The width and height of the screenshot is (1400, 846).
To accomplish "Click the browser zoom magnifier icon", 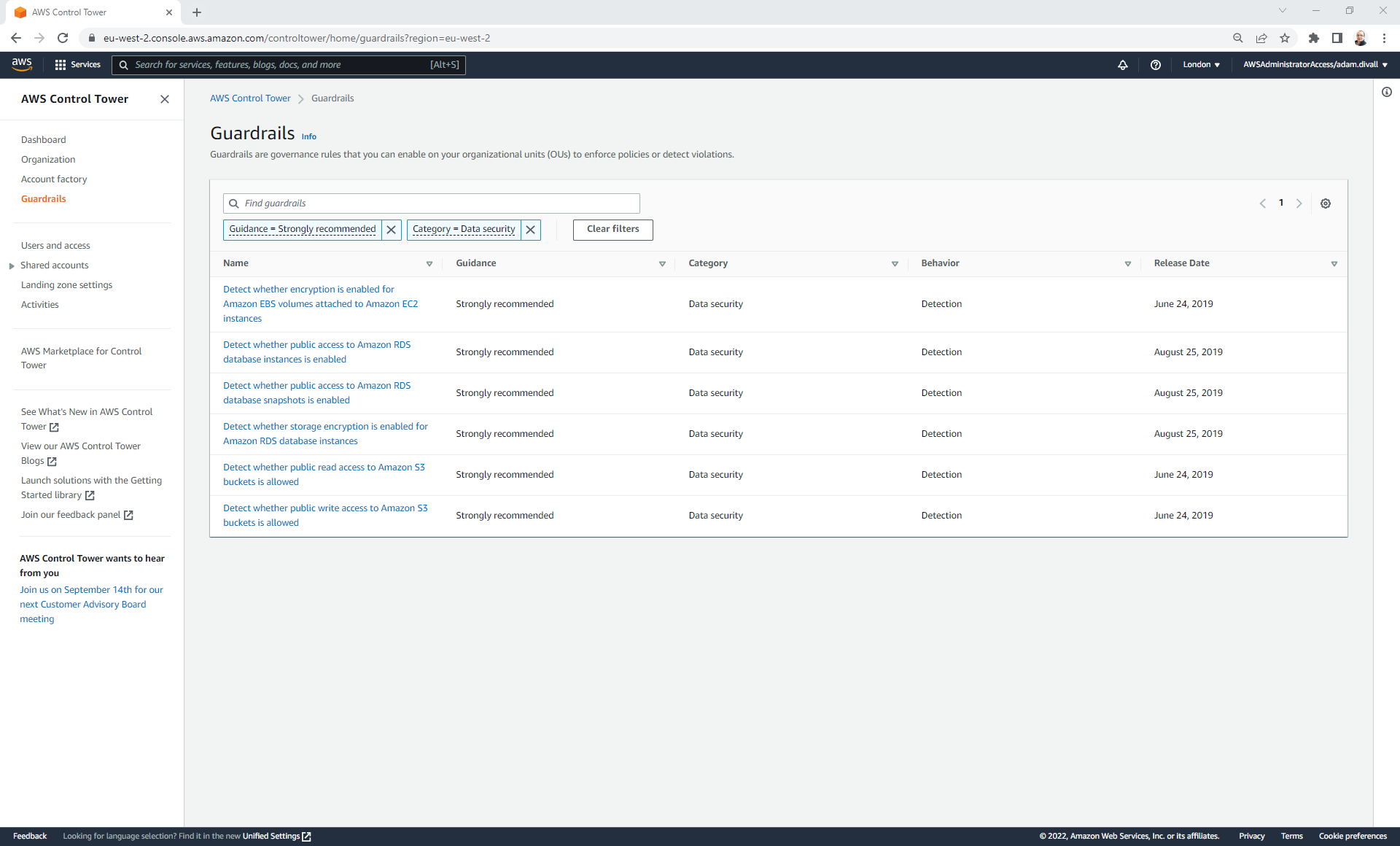I will click(1237, 38).
